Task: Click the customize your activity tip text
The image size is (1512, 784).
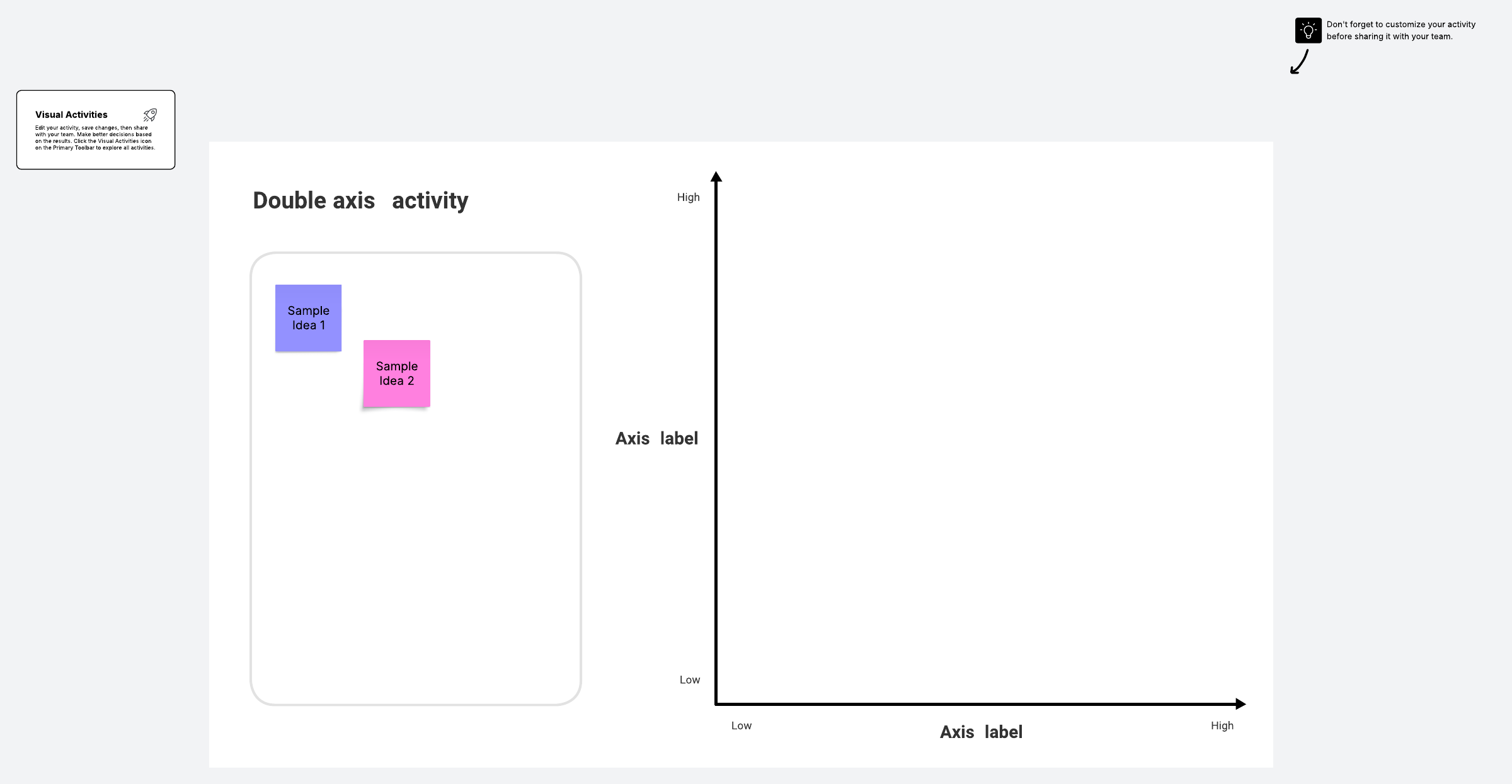Action: [1400, 30]
